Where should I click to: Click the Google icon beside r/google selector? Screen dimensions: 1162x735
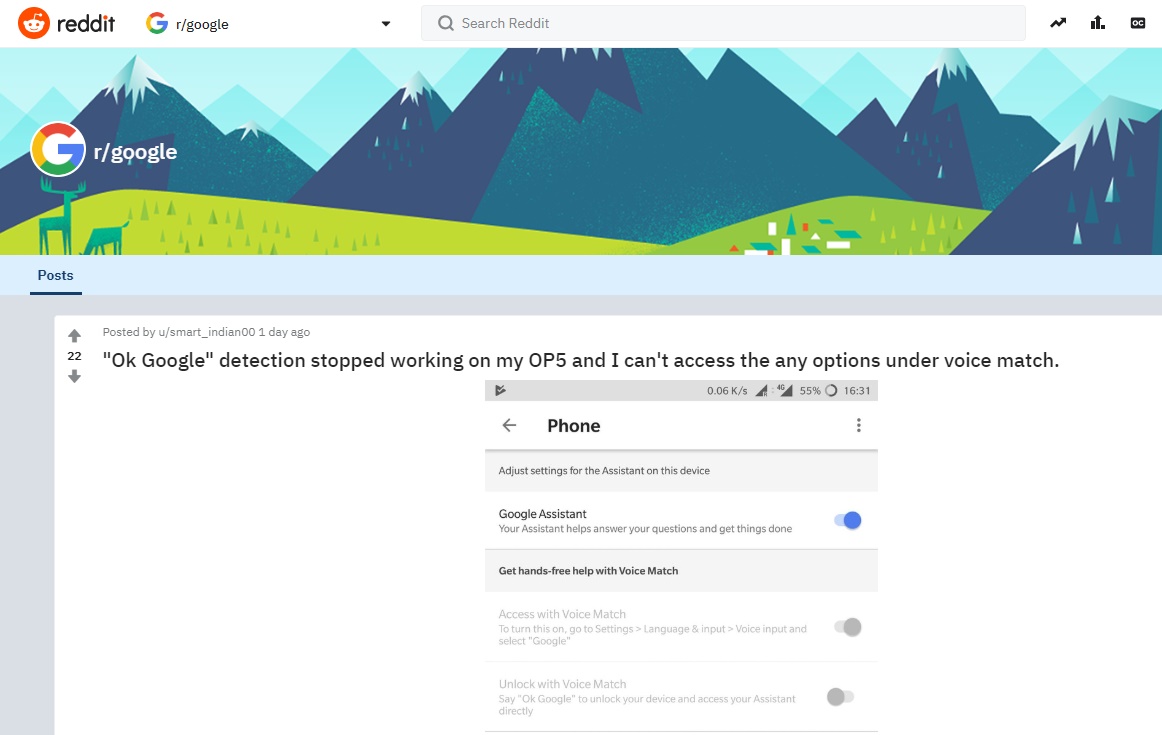pos(157,24)
